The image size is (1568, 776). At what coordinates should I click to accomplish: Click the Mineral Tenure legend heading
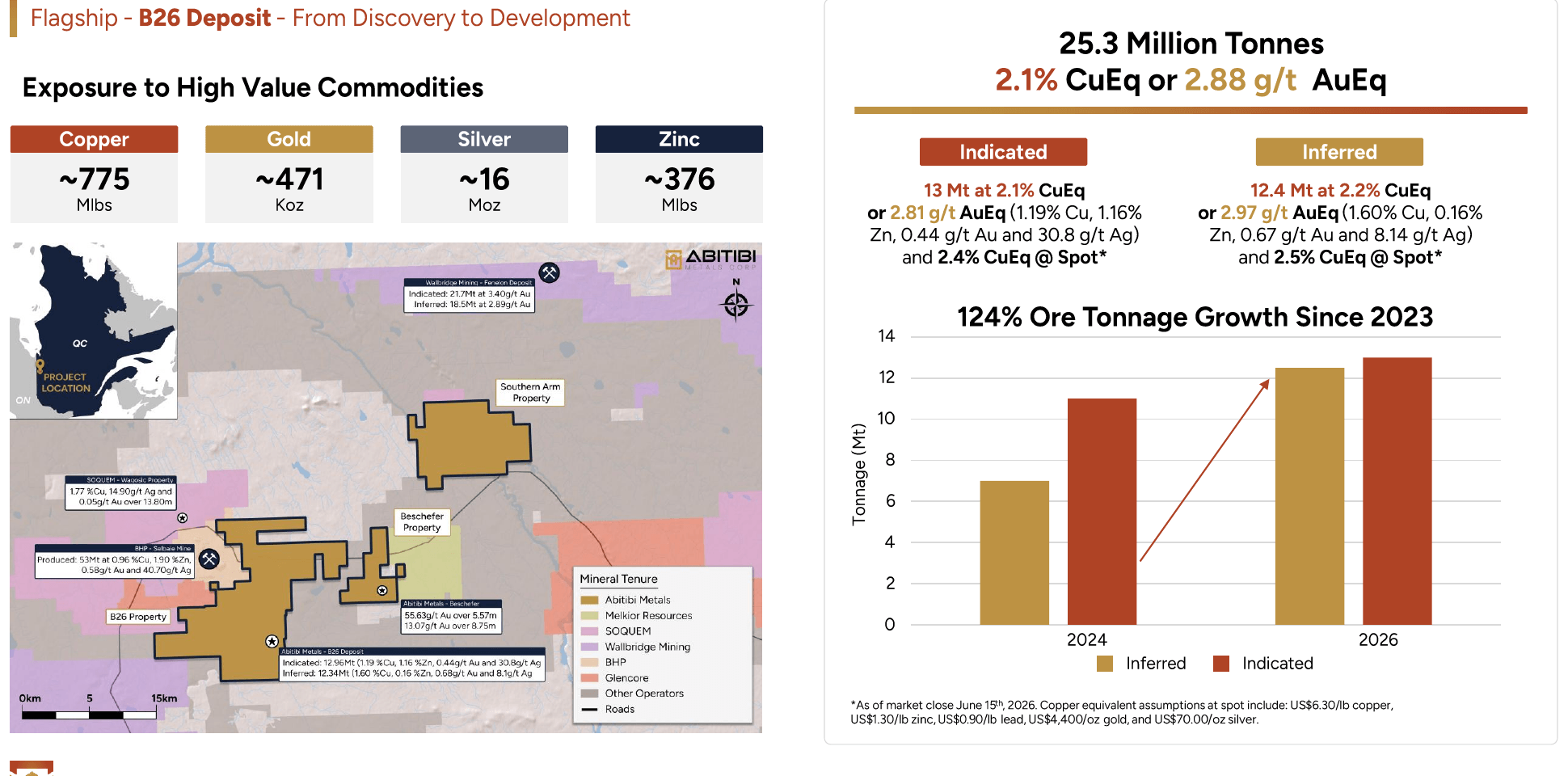(x=618, y=579)
